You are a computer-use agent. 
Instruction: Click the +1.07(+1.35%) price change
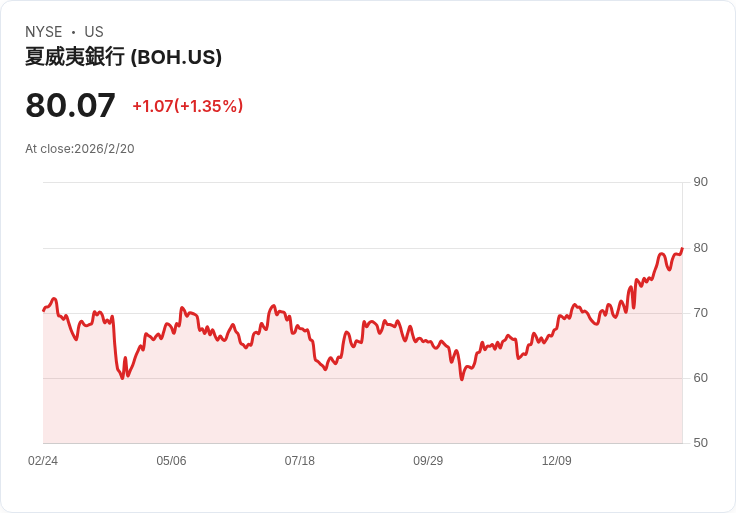coord(188,106)
